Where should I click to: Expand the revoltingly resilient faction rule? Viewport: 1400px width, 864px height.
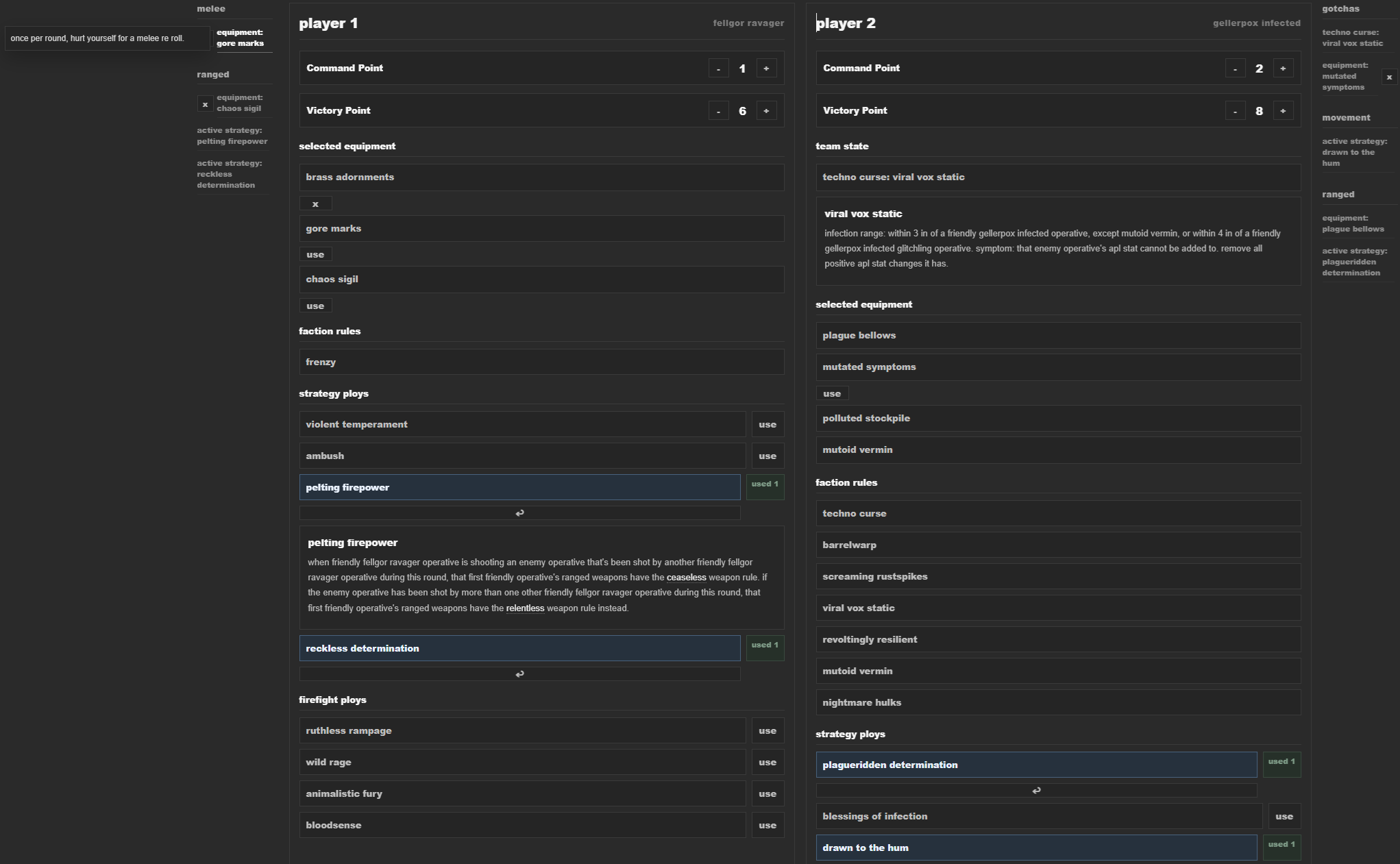pos(1058,639)
